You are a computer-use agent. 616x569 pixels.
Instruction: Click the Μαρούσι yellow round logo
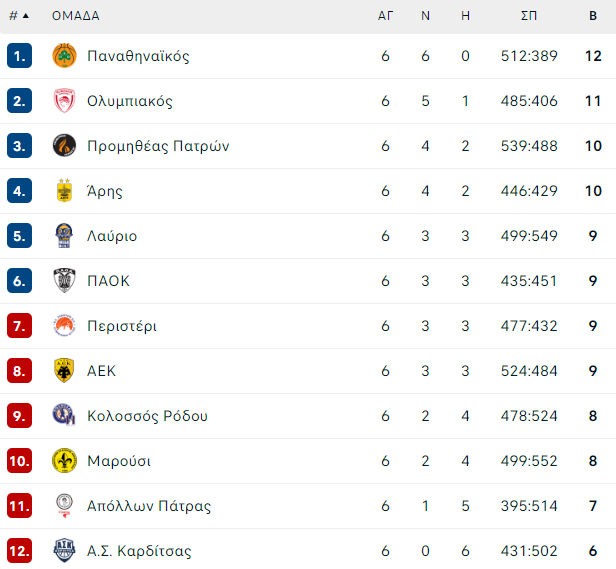click(x=64, y=460)
